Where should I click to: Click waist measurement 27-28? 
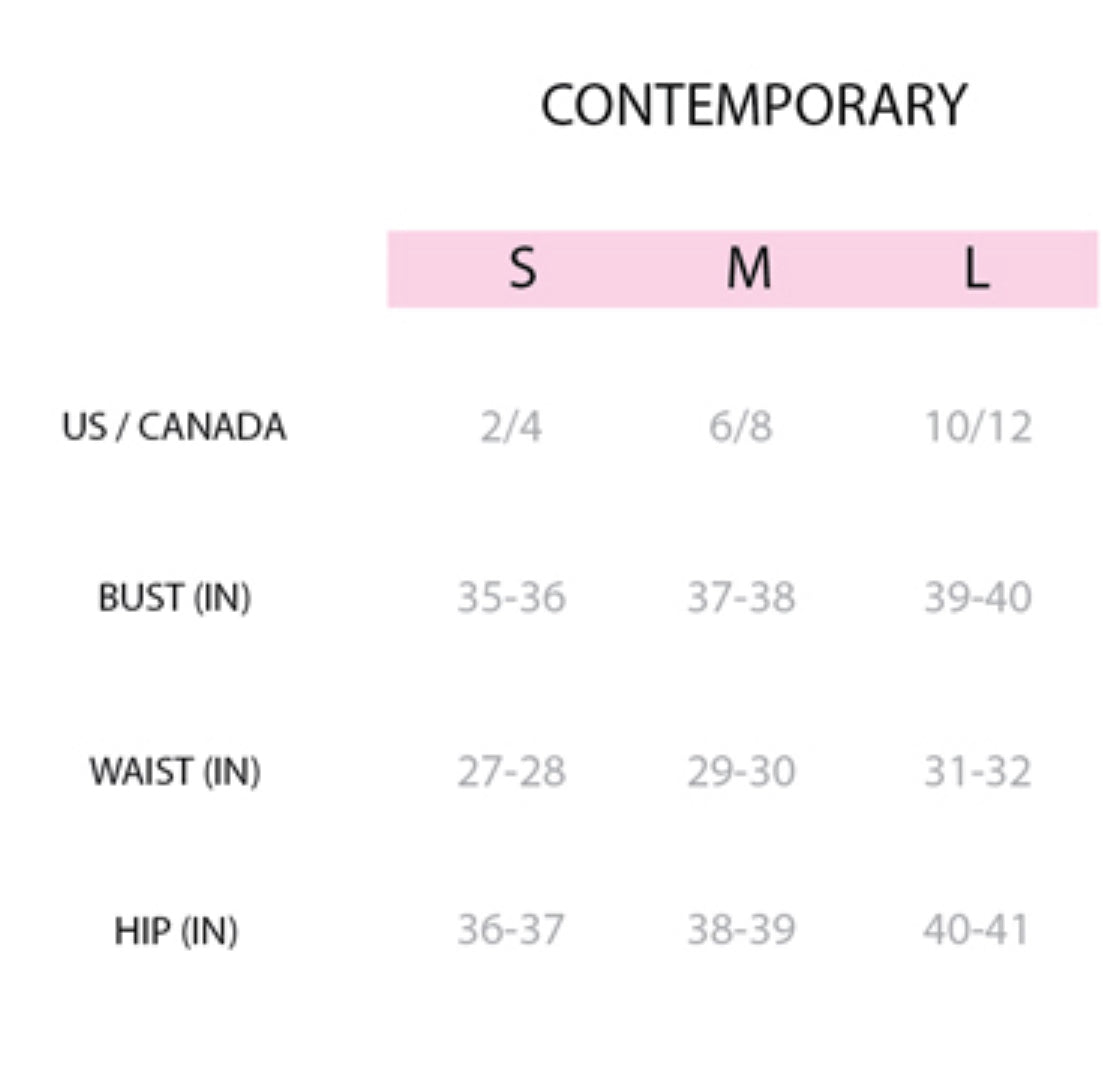511,771
